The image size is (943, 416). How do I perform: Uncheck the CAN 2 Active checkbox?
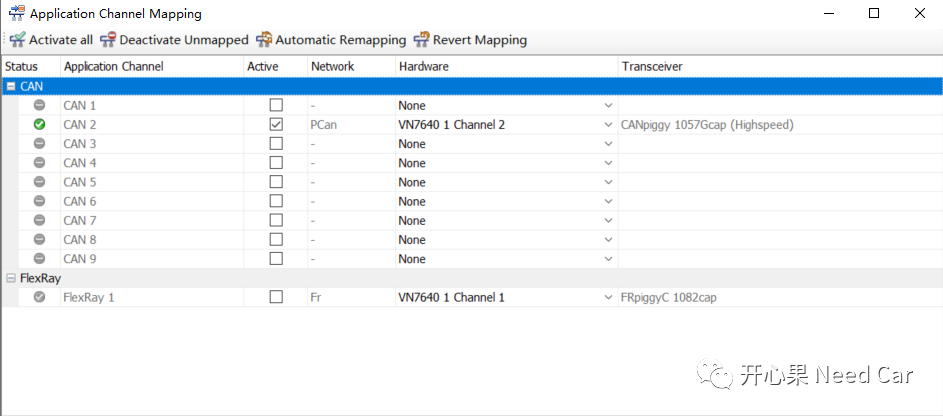tap(276, 124)
